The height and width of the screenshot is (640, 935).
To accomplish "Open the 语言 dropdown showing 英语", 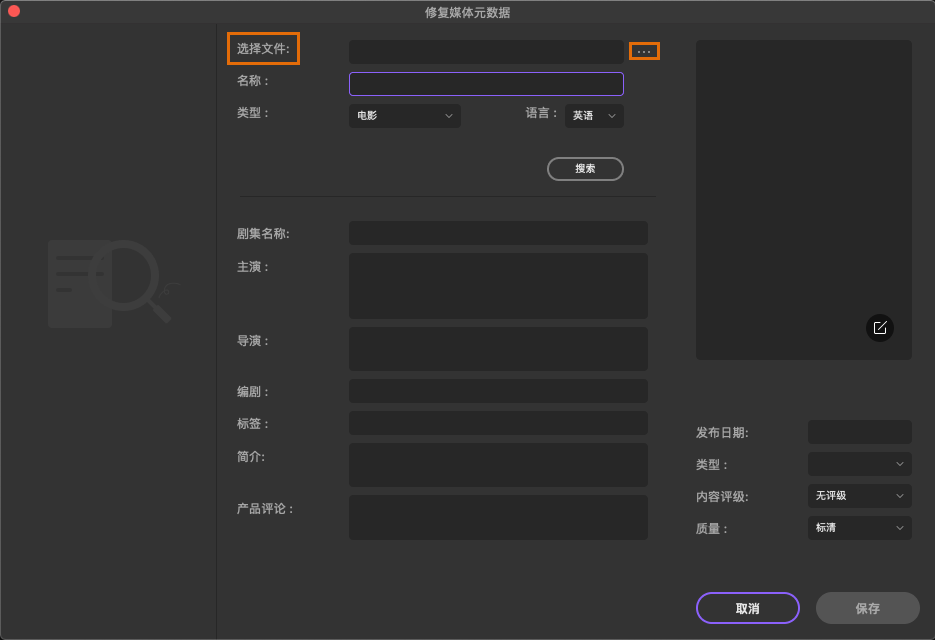I will click(x=594, y=115).
